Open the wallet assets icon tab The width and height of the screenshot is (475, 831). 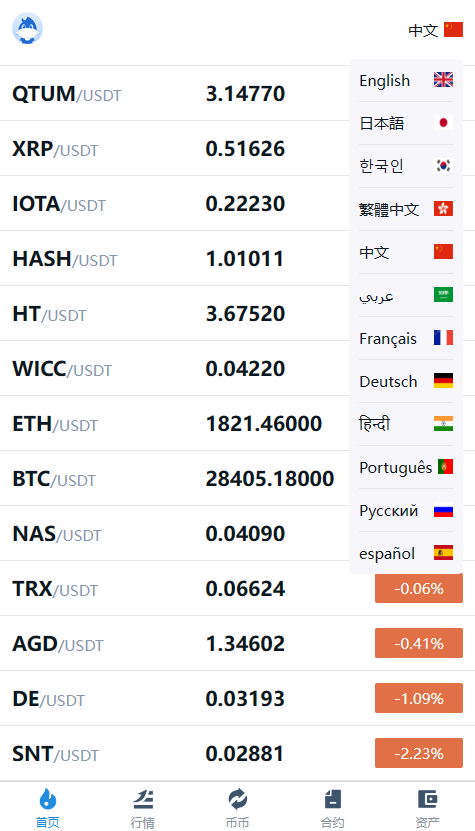tap(427, 799)
